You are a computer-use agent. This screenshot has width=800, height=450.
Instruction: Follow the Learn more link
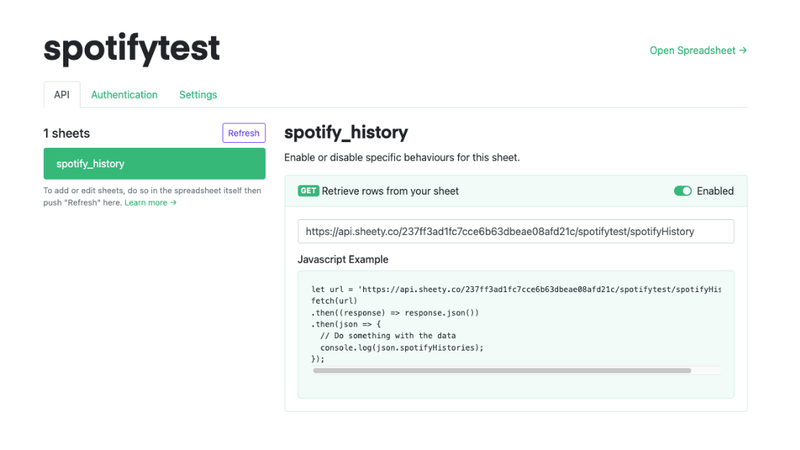[x=151, y=203]
